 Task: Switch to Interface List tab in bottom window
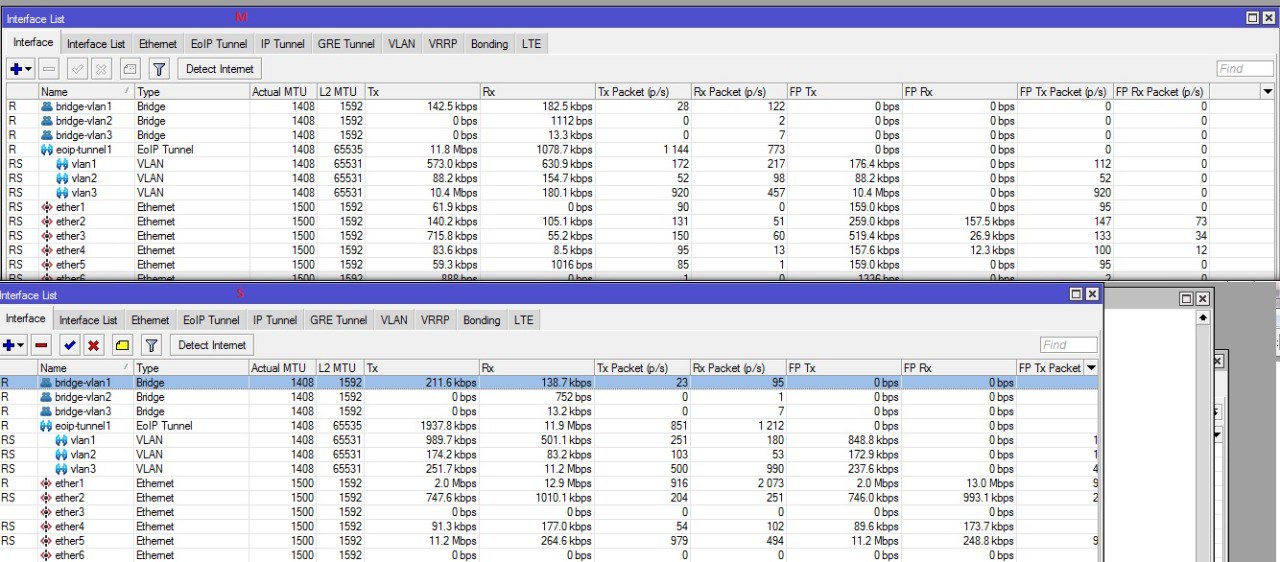point(88,320)
